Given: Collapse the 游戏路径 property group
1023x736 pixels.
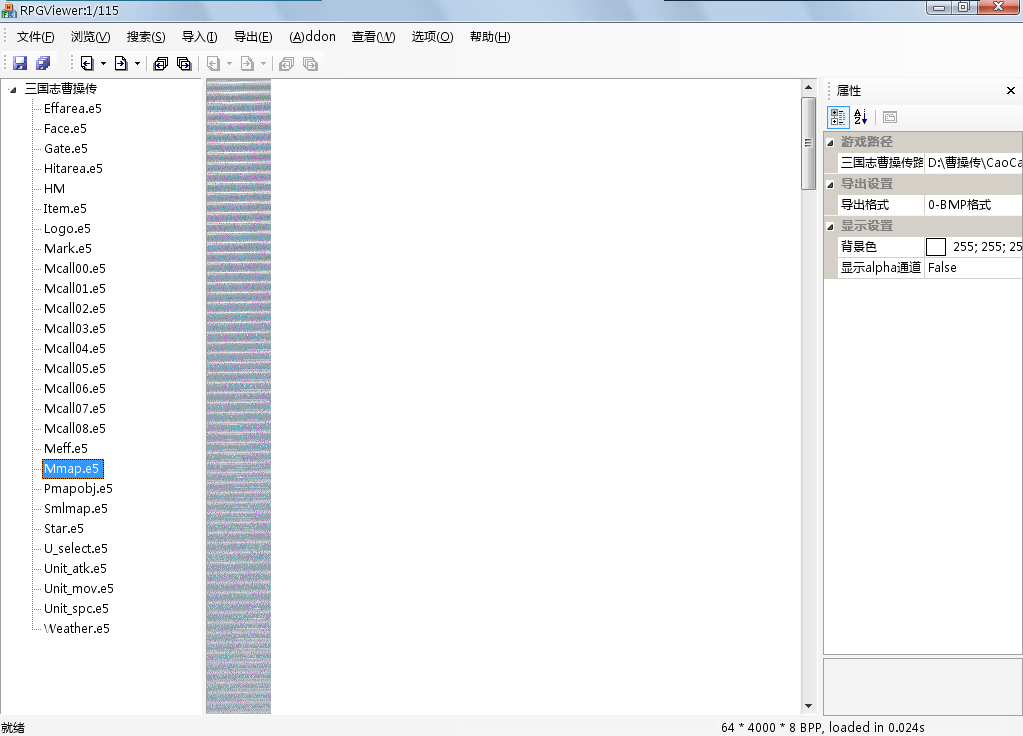Looking at the screenshot, I should [x=831, y=142].
